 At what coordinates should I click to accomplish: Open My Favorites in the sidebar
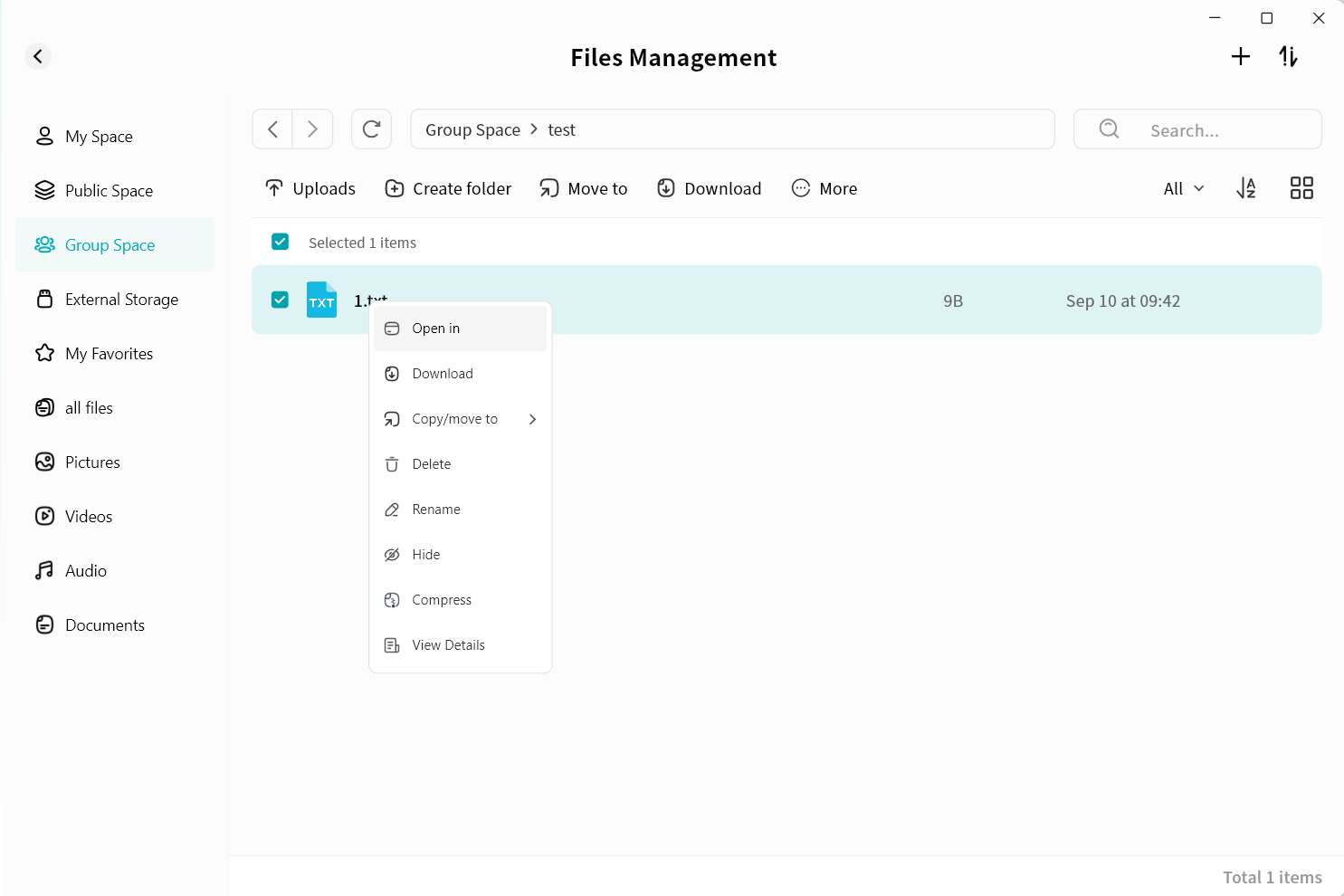pyautogui.click(x=109, y=354)
